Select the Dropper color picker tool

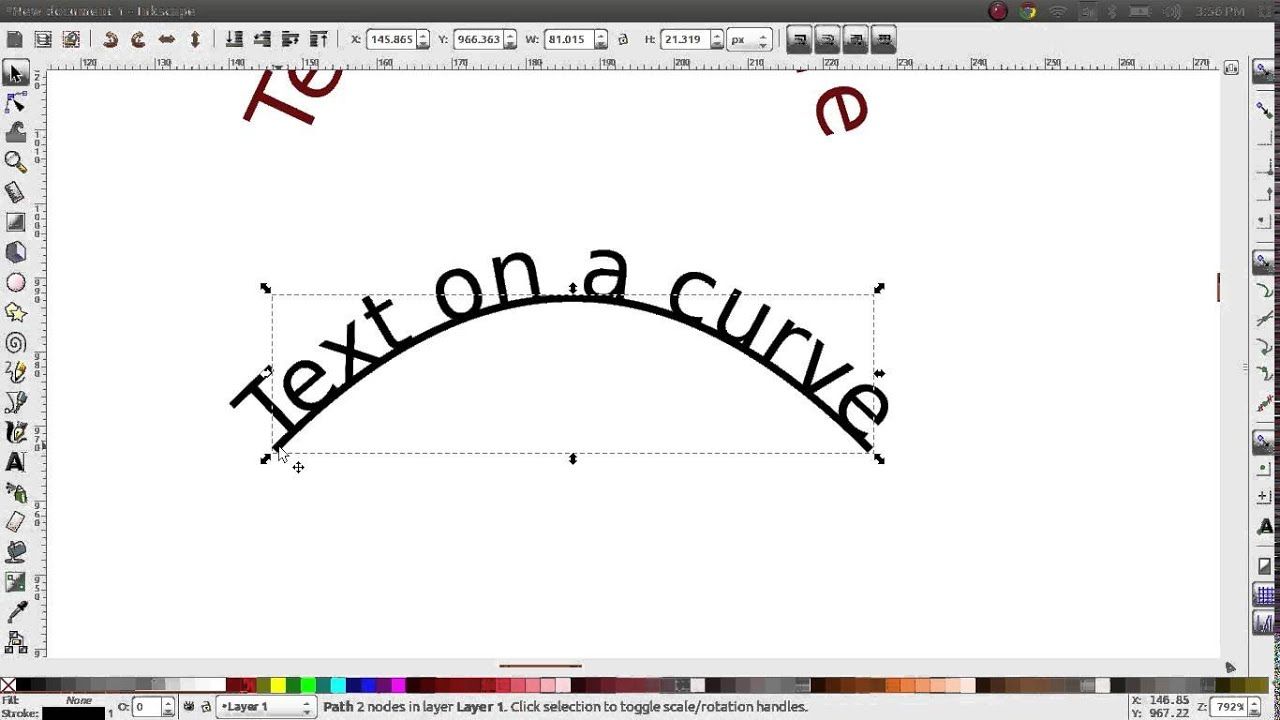tap(15, 611)
